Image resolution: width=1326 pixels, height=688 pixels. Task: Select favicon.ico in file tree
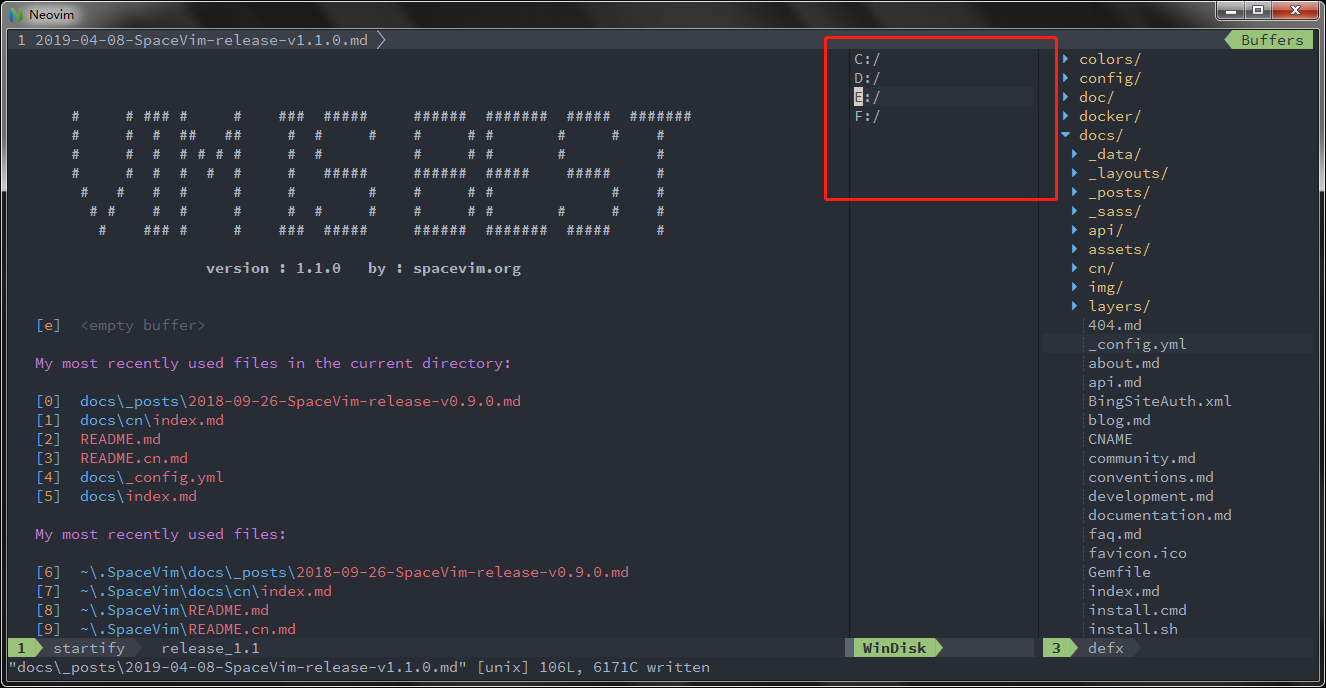click(x=1137, y=553)
